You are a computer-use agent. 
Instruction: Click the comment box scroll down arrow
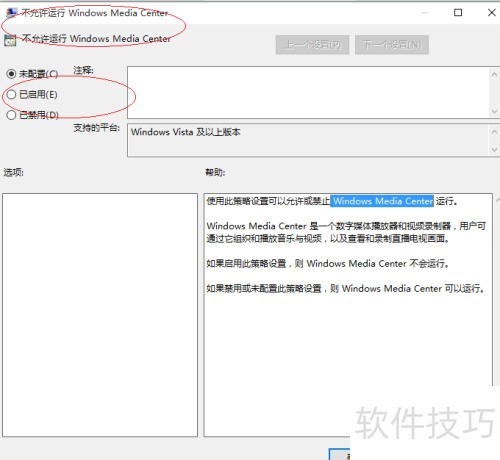point(494,111)
